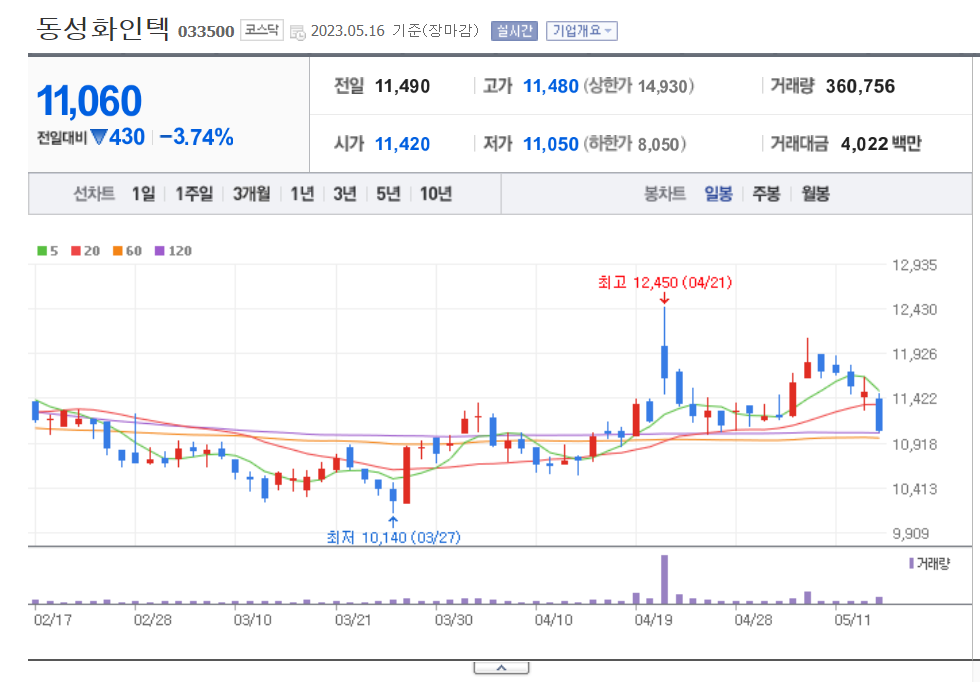Switch to the 1년 chart period

pos(302,194)
